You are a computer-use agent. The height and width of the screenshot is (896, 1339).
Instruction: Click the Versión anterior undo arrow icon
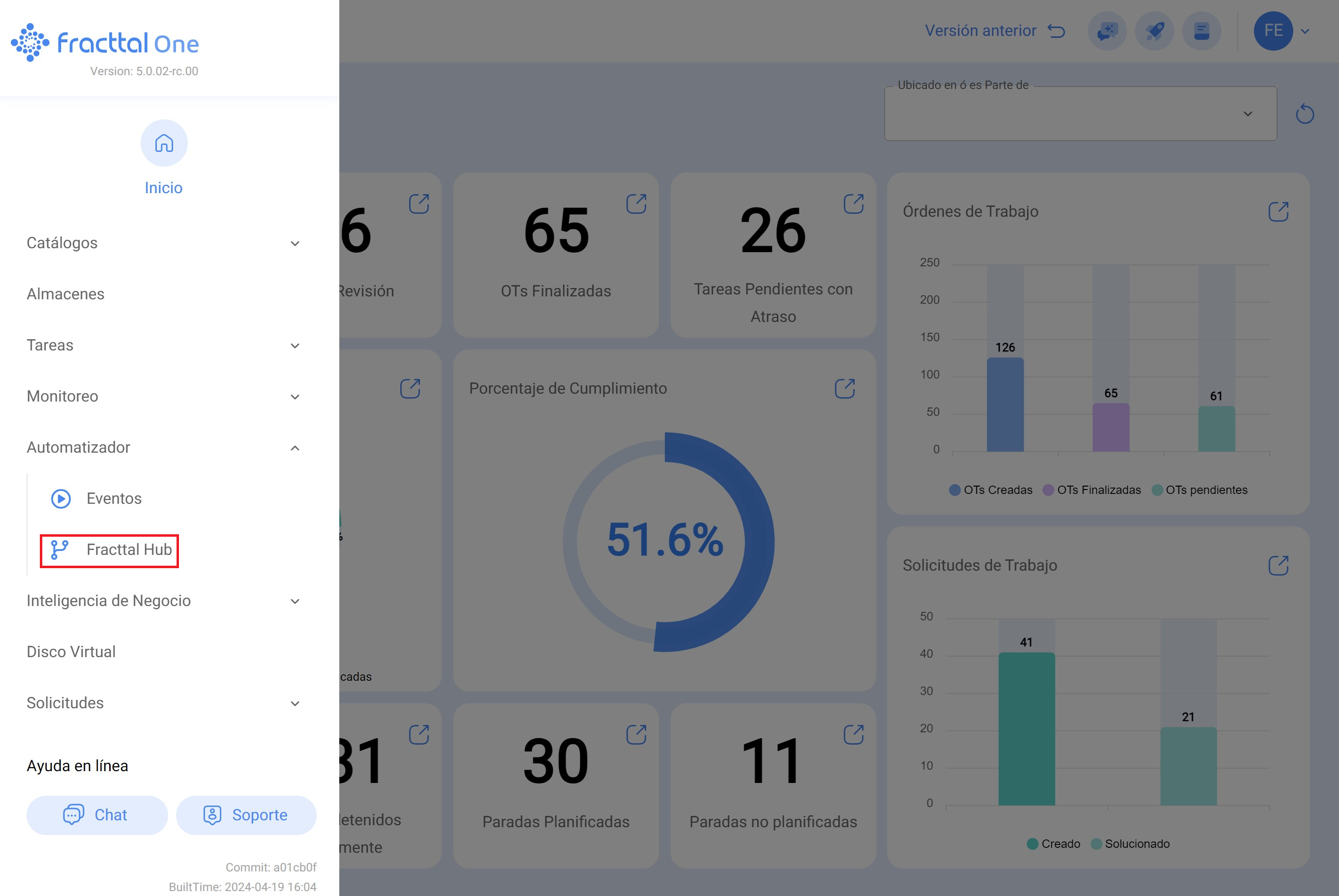coord(1056,31)
